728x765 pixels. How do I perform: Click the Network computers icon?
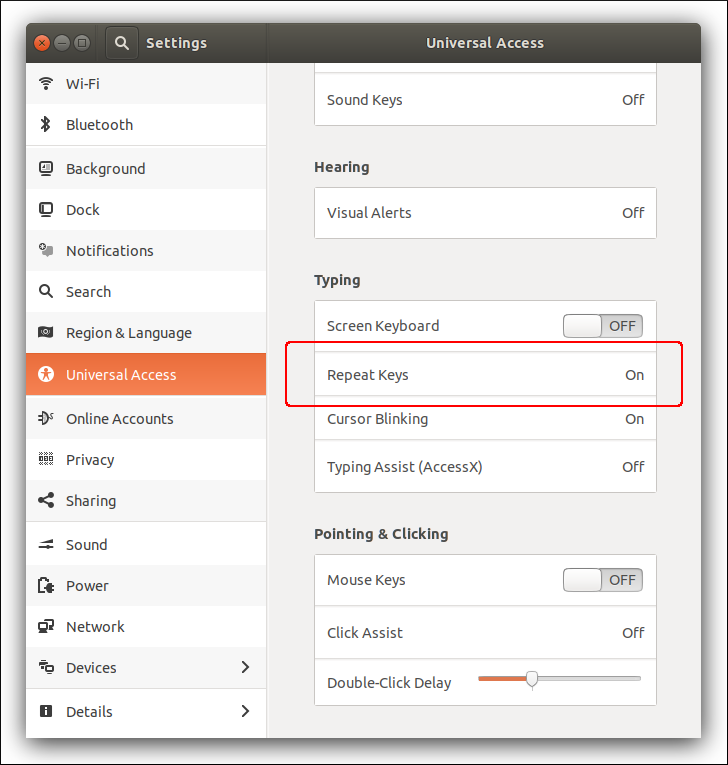(46, 626)
